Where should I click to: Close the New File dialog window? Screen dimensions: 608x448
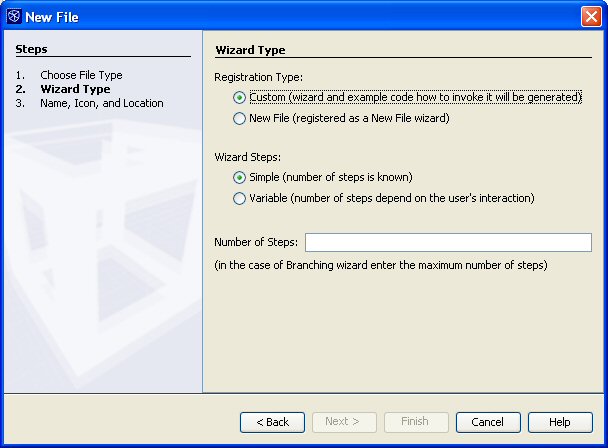click(x=591, y=17)
